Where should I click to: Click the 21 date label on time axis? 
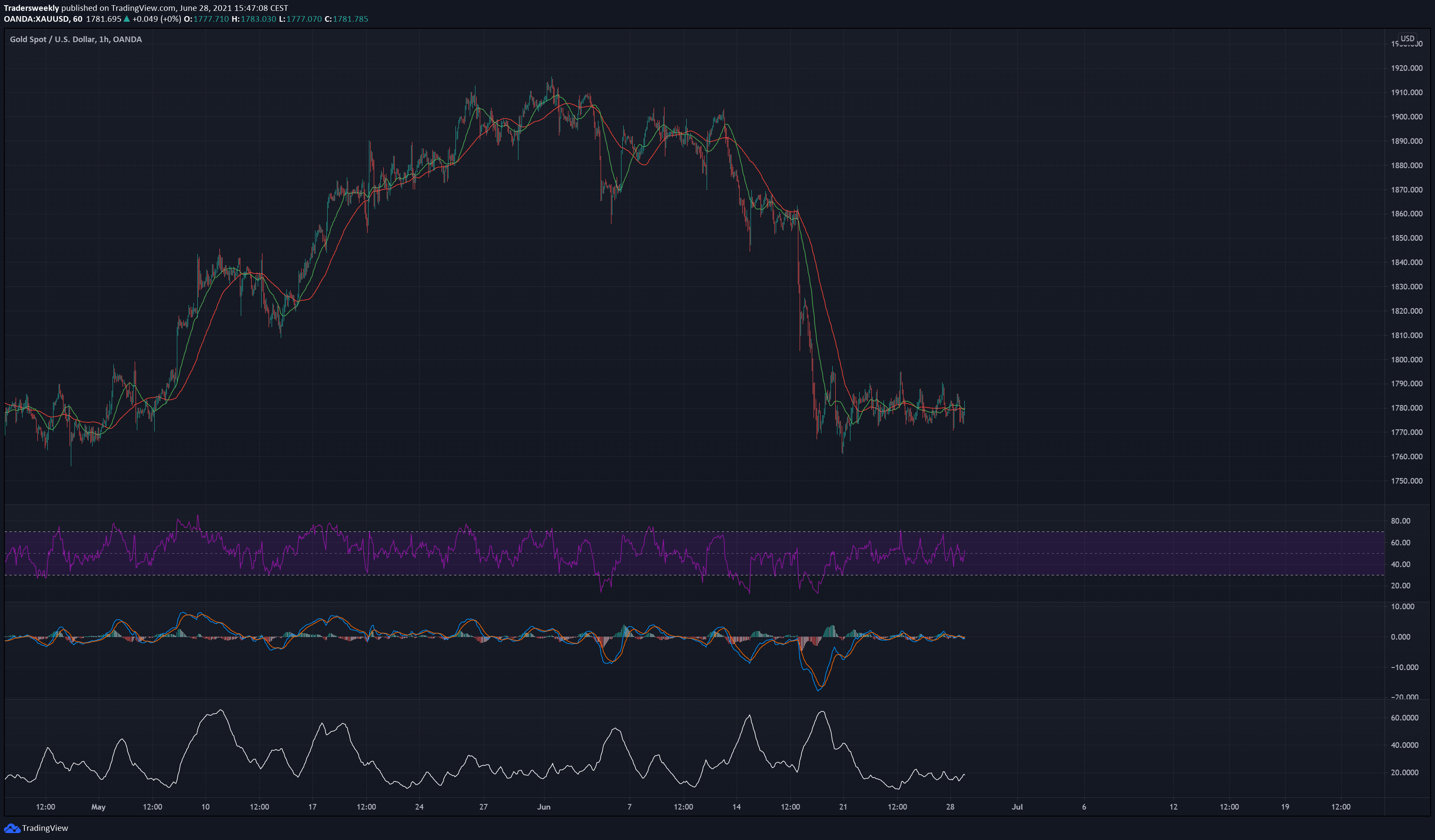click(x=844, y=807)
